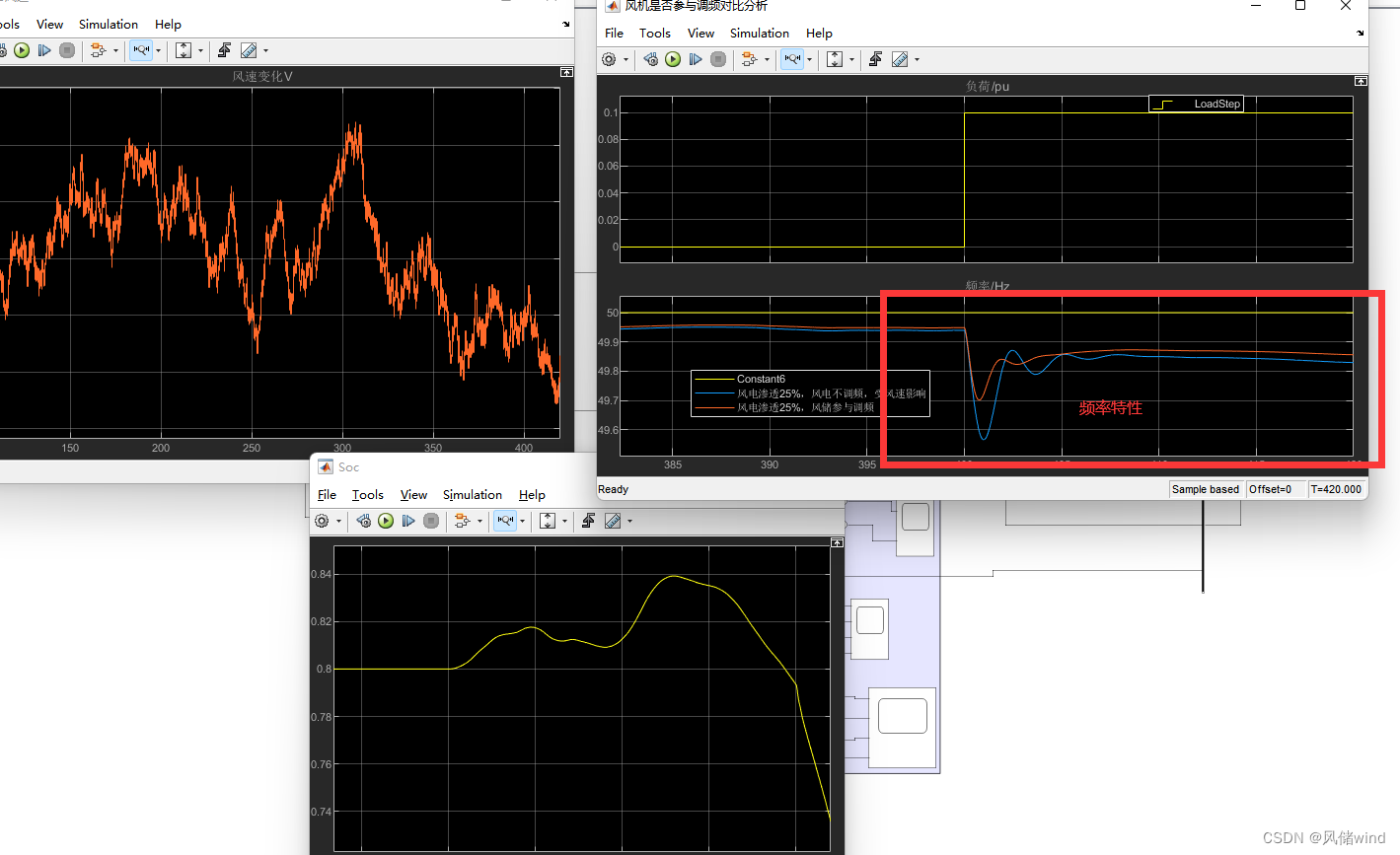Expand highlight block dropdown in frequency scope

click(x=767, y=60)
